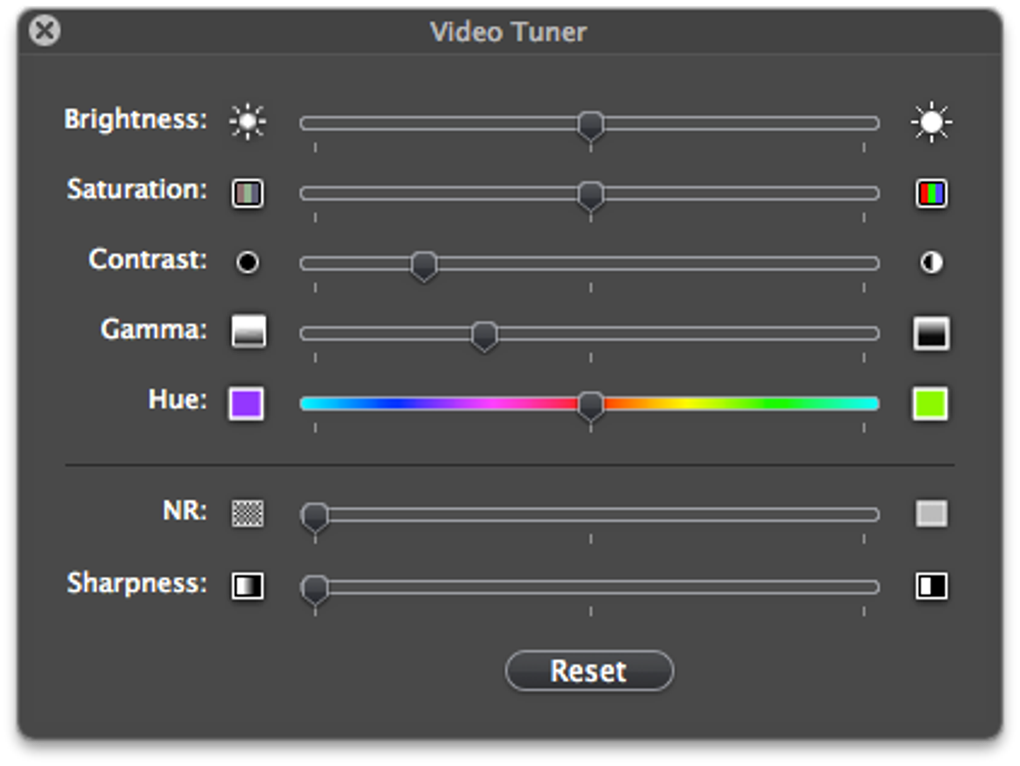Click the Brightness slider handle
Image resolution: width=1020 pixels, height=766 pixels.
point(591,125)
